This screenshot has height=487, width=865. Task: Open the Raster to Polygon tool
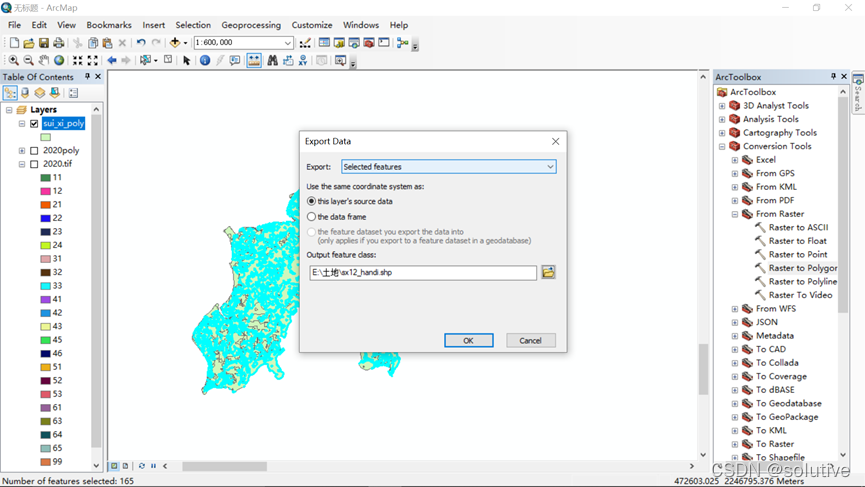(x=803, y=268)
